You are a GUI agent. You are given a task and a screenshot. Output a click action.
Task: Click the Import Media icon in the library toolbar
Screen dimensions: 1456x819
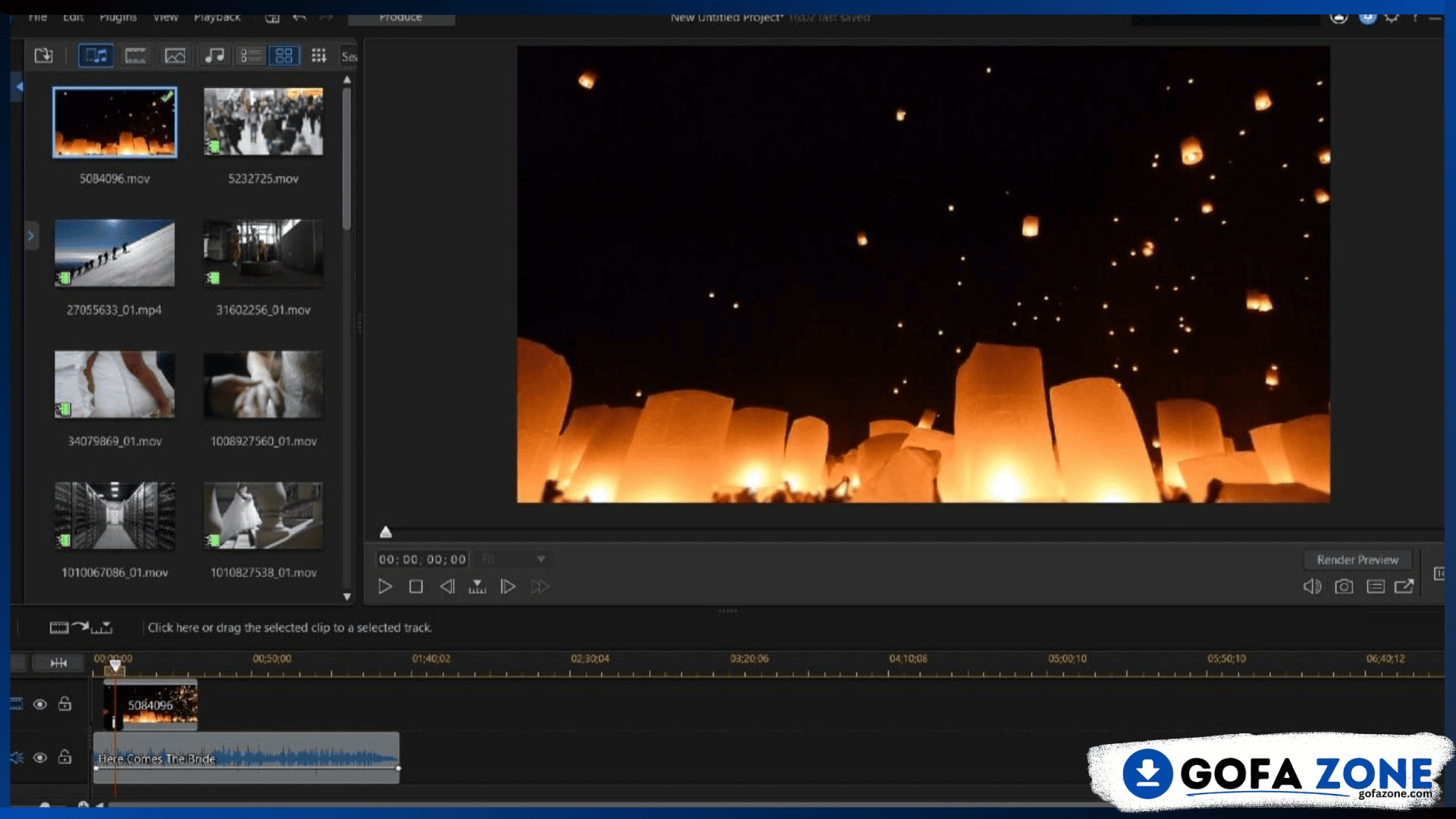click(x=43, y=55)
